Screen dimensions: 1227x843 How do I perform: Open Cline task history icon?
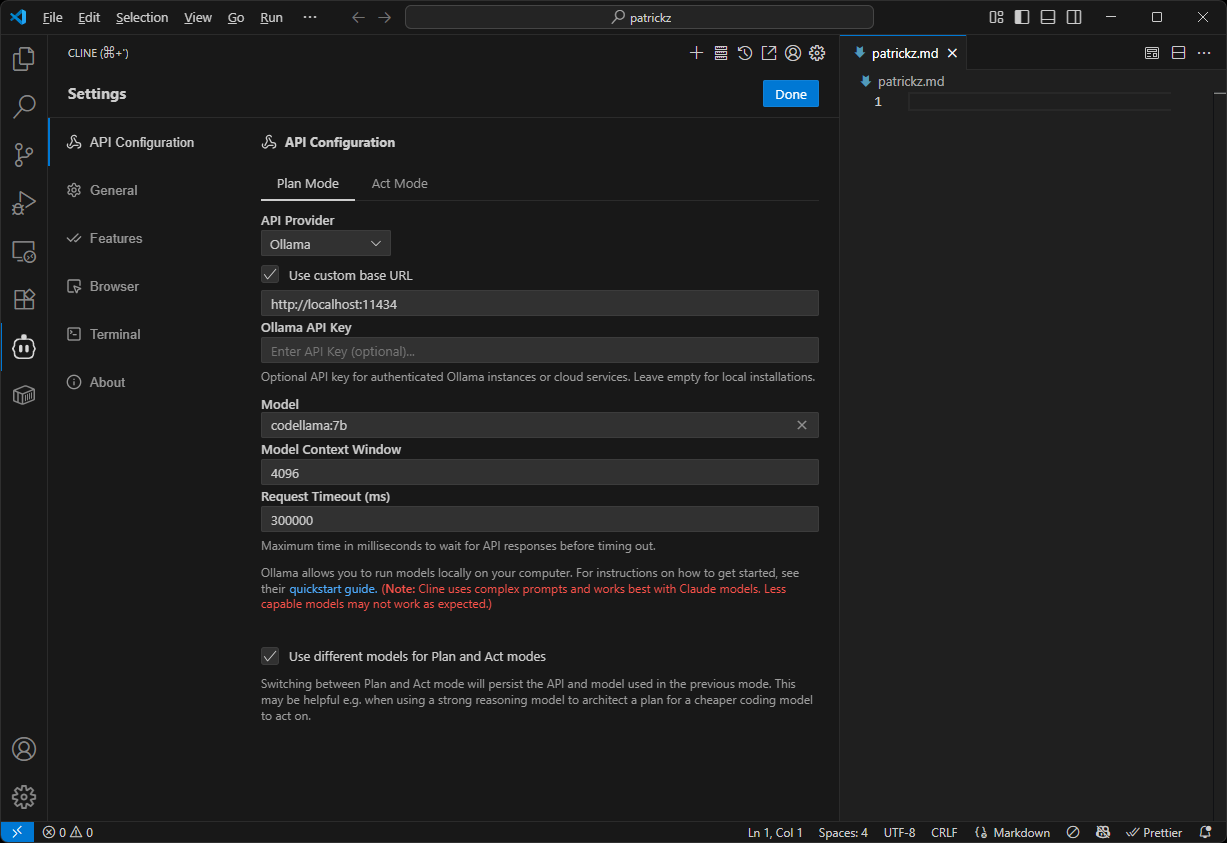(x=745, y=53)
